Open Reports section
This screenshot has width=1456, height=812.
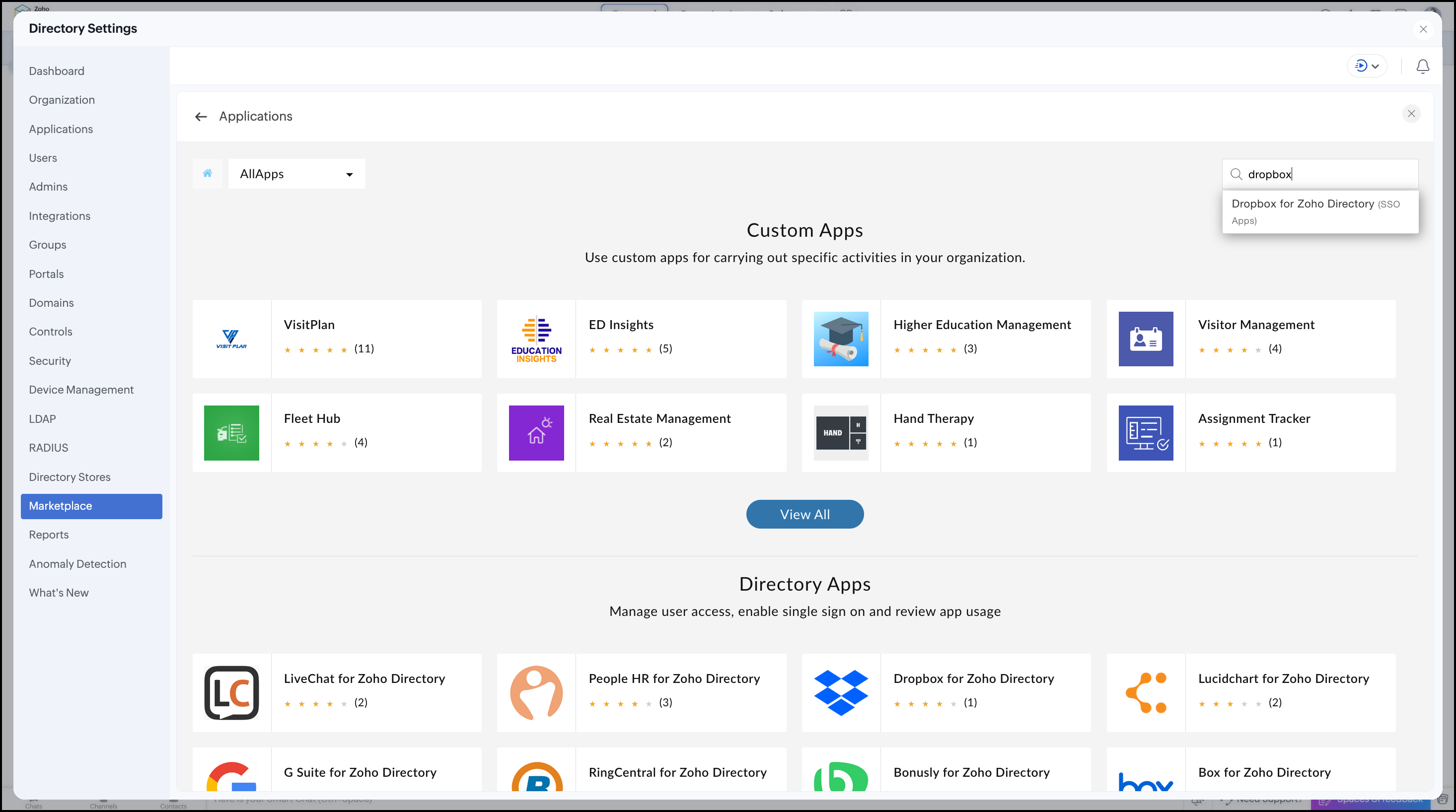(x=49, y=535)
